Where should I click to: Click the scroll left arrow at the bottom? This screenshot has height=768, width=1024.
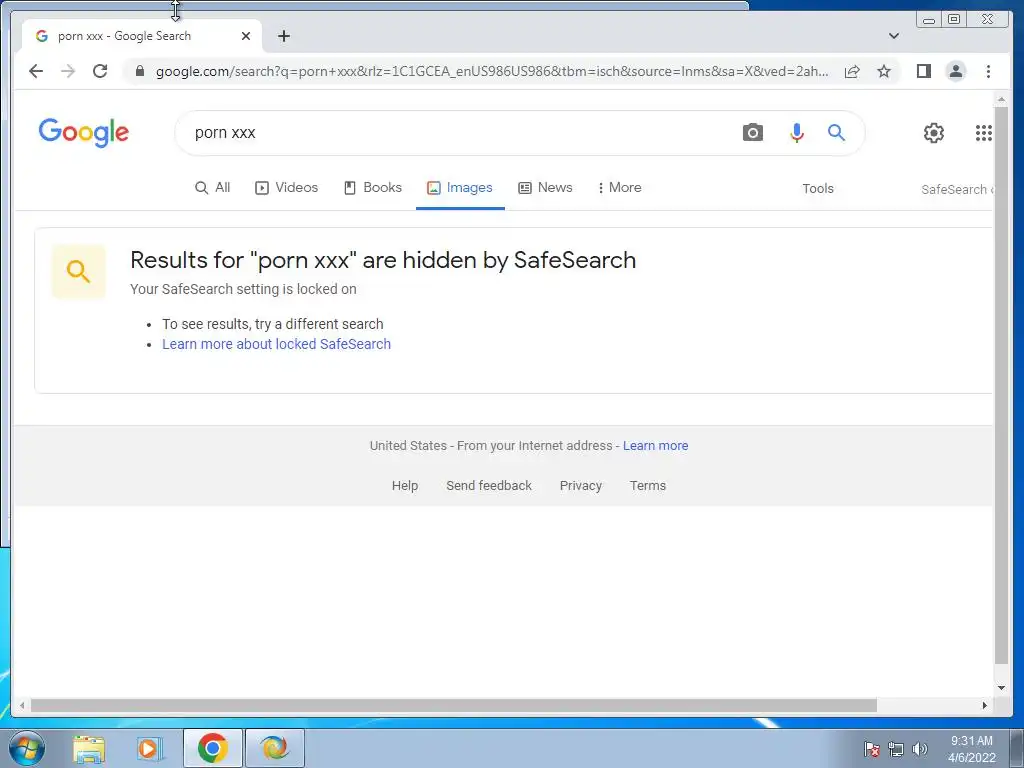[22, 705]
